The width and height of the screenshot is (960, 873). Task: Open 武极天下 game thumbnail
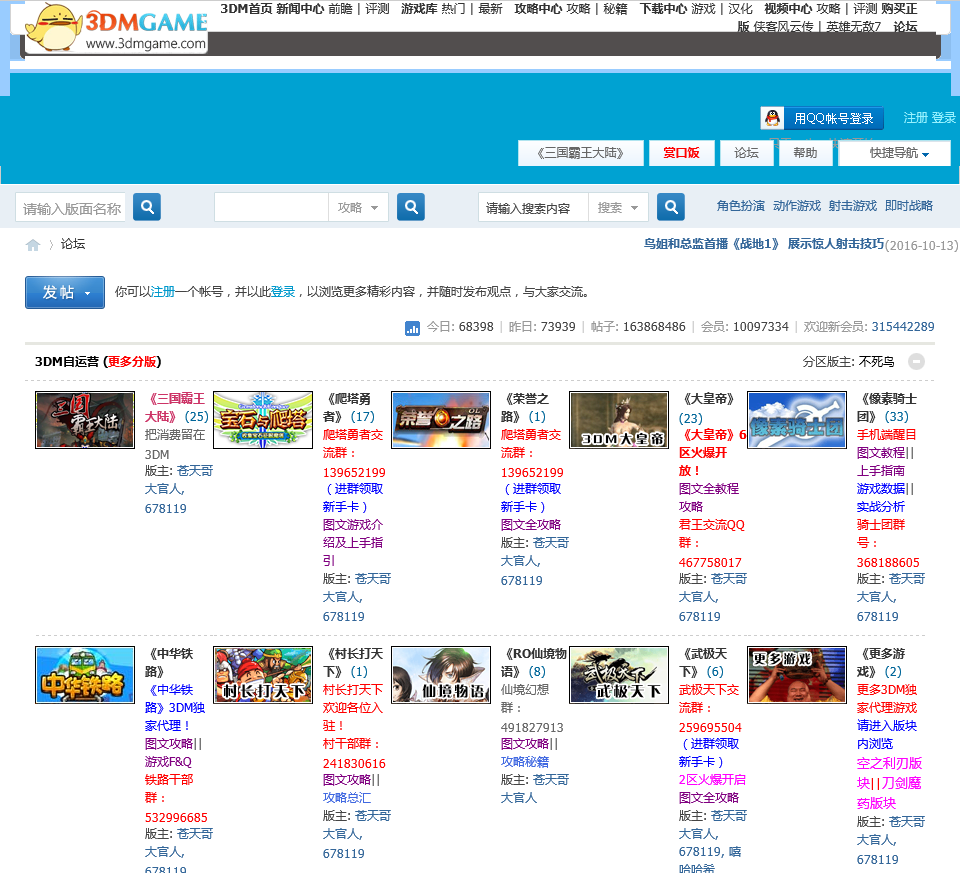point(619,675)
